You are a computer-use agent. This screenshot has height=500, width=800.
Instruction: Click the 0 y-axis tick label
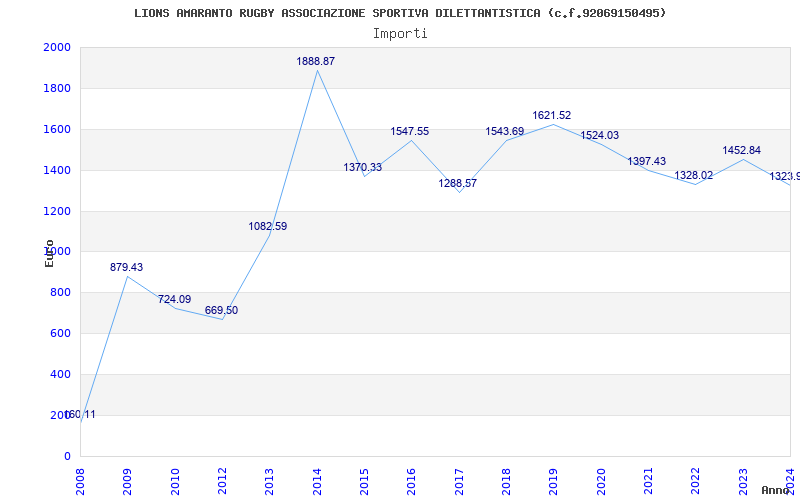(67, 456)
